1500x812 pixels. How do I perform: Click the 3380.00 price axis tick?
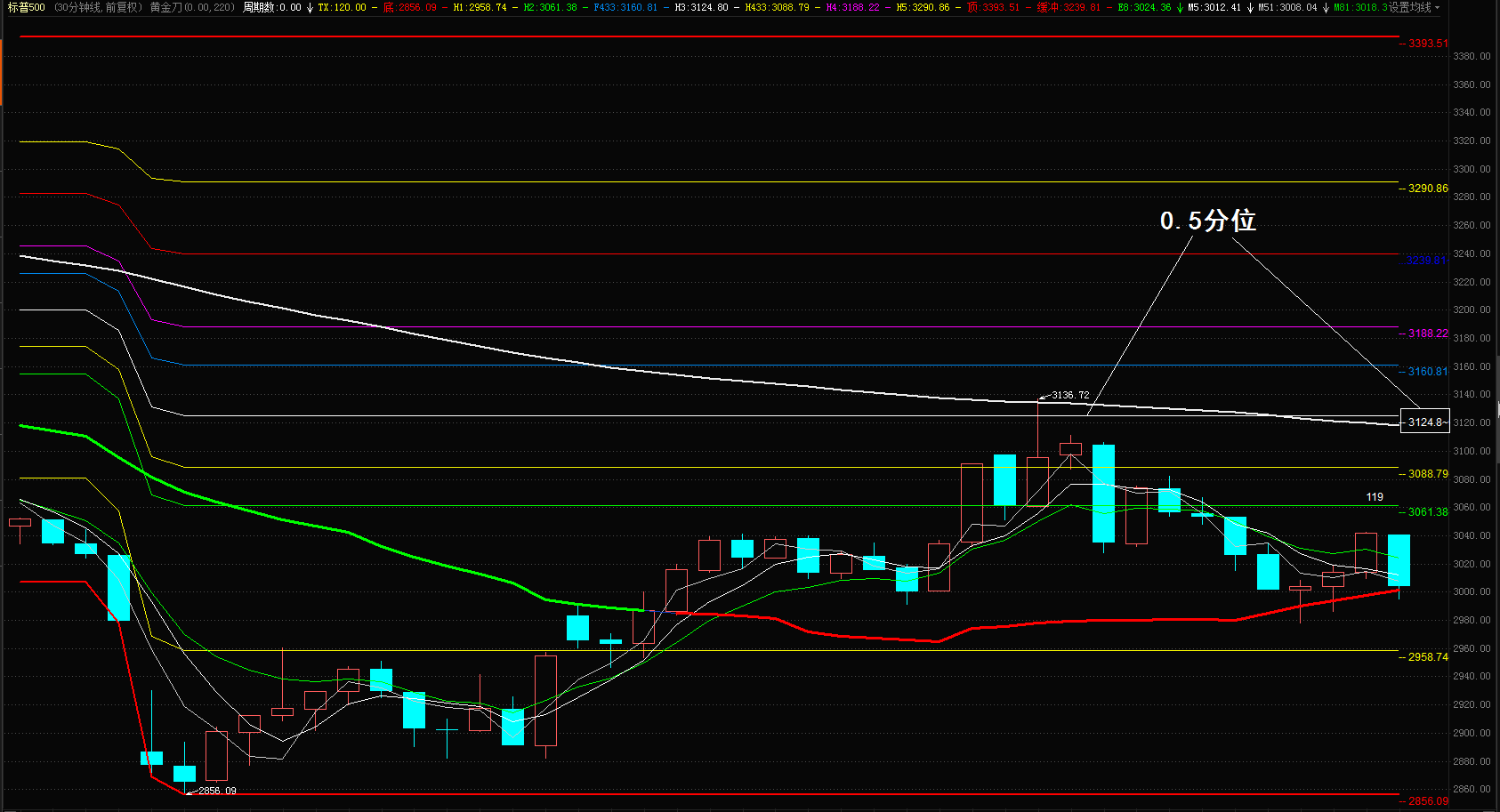point(1472,56)
